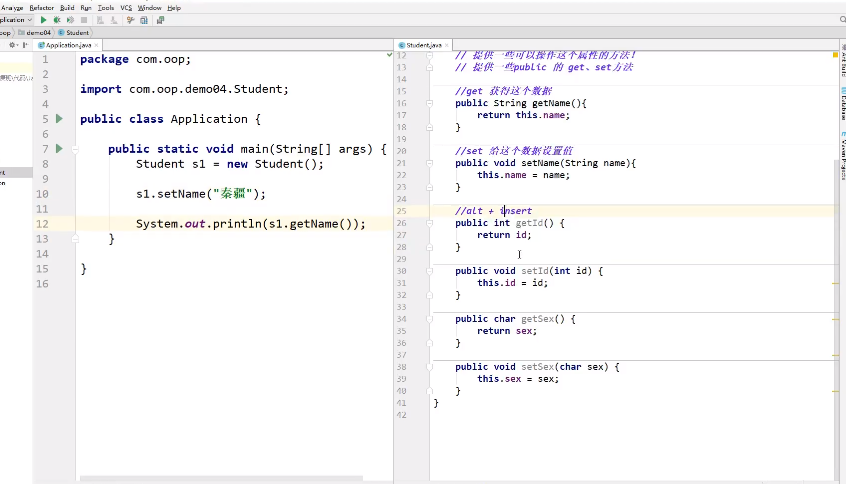Open the SDK settings wrench icon in toolbar
This screenshot has width=846, height=484.
pos(130,20)
